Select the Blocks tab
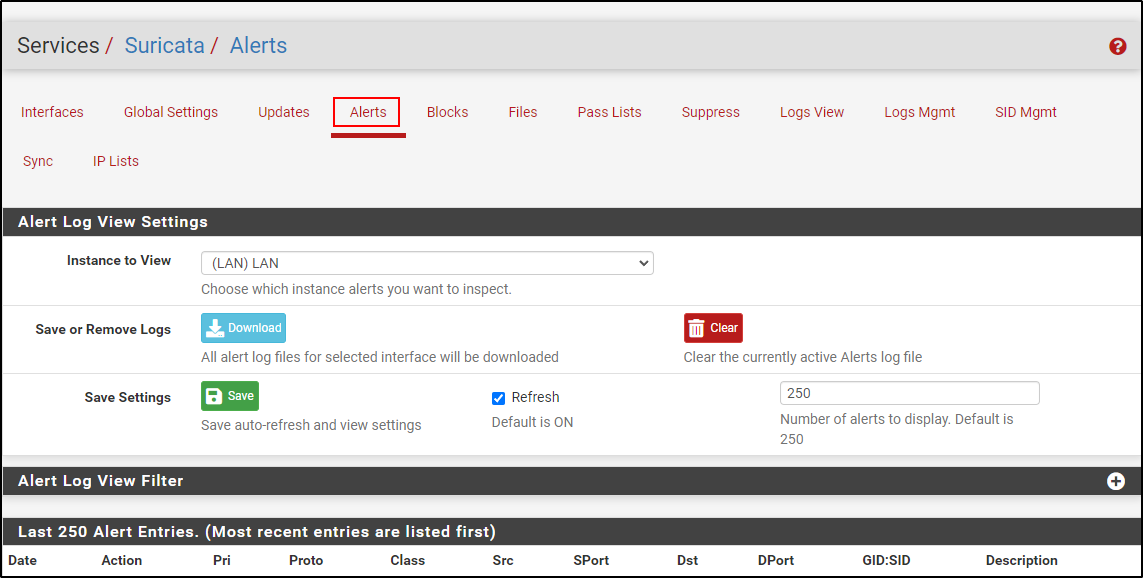The width and height of the screenshot is (1143, 578). (x=447, y=112)
